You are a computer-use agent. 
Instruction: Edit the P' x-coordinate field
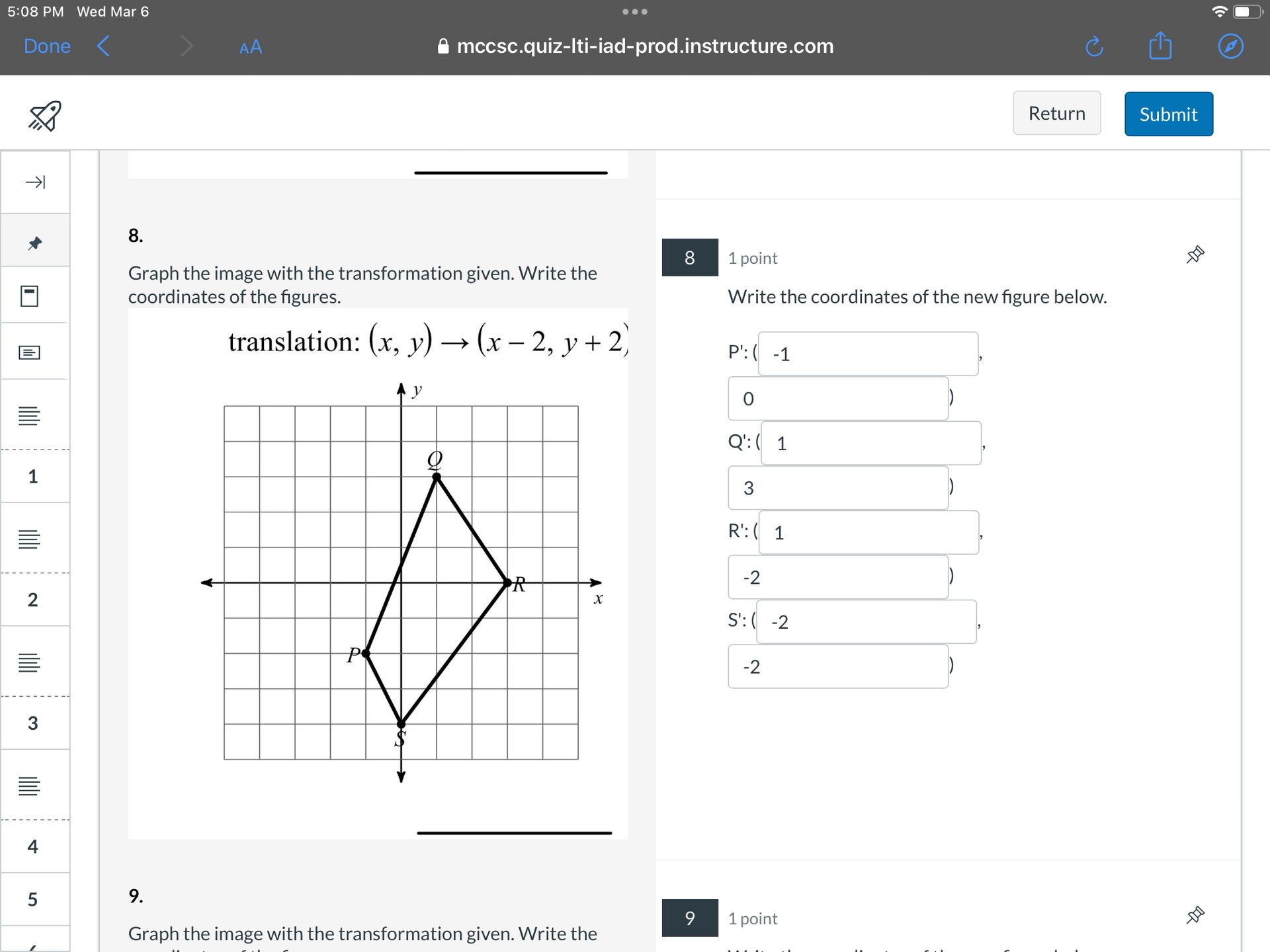coord(868,354)
